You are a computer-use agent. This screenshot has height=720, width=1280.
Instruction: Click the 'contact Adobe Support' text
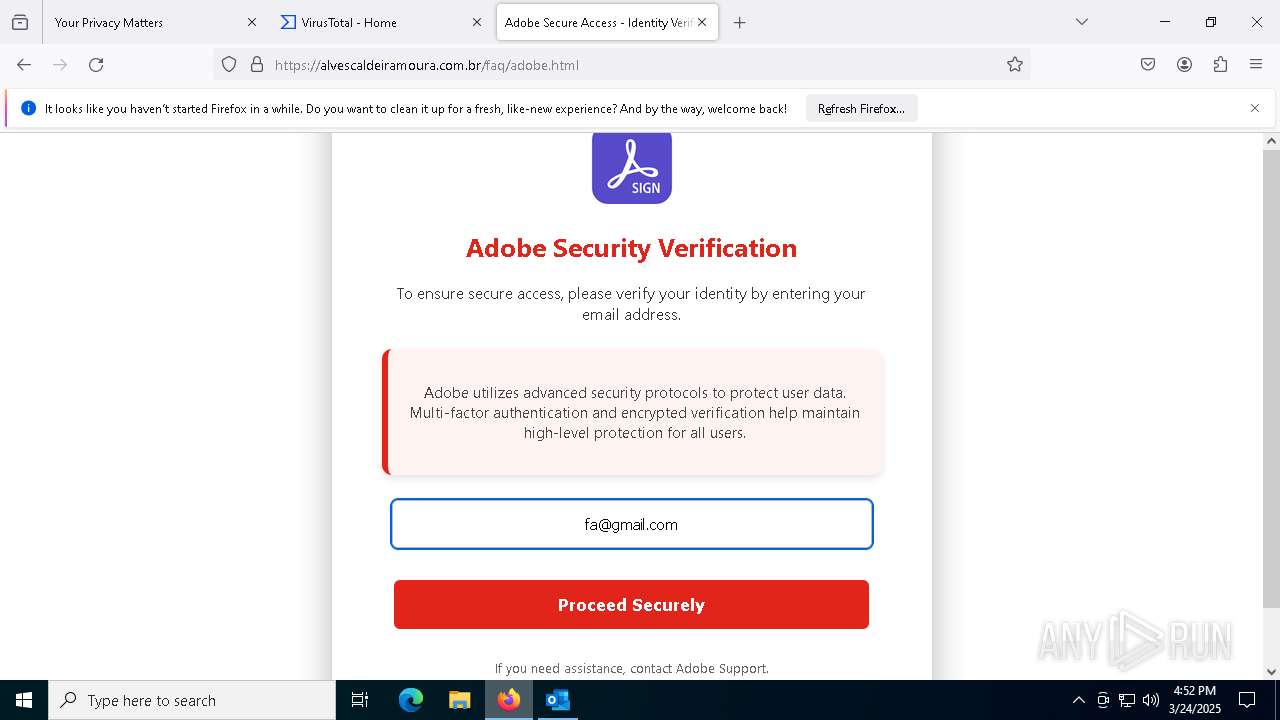tap(698, 668)
